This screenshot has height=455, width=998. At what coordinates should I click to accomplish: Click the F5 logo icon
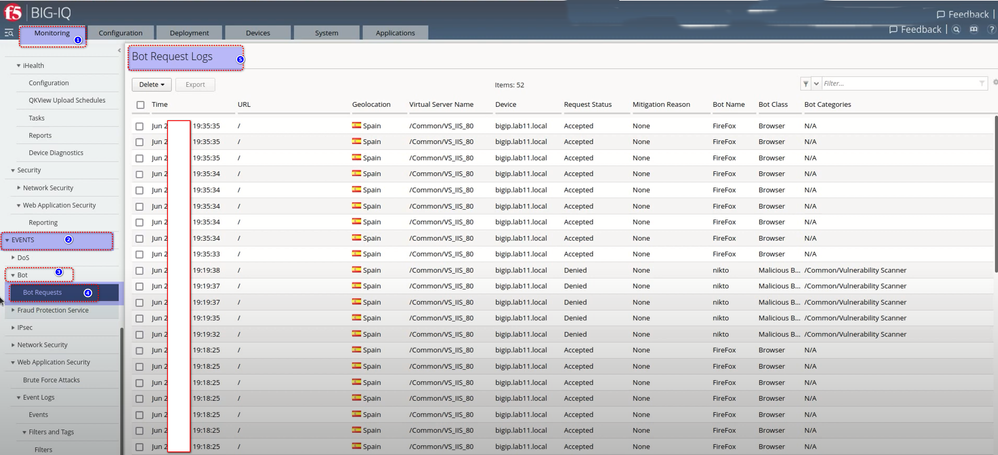click(x=11, y=12)
